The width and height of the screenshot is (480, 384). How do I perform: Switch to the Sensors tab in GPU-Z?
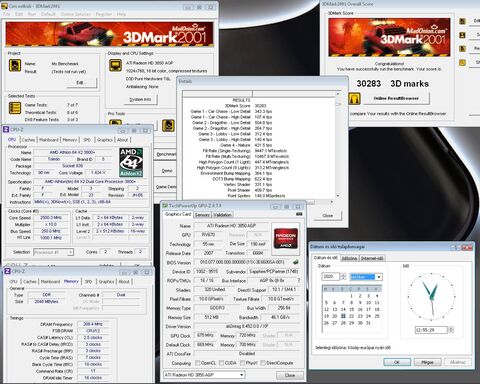coord(202,215)
